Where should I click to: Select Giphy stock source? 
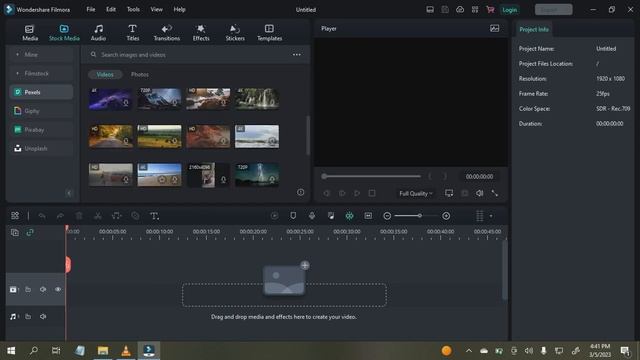[x=41, y=111]
